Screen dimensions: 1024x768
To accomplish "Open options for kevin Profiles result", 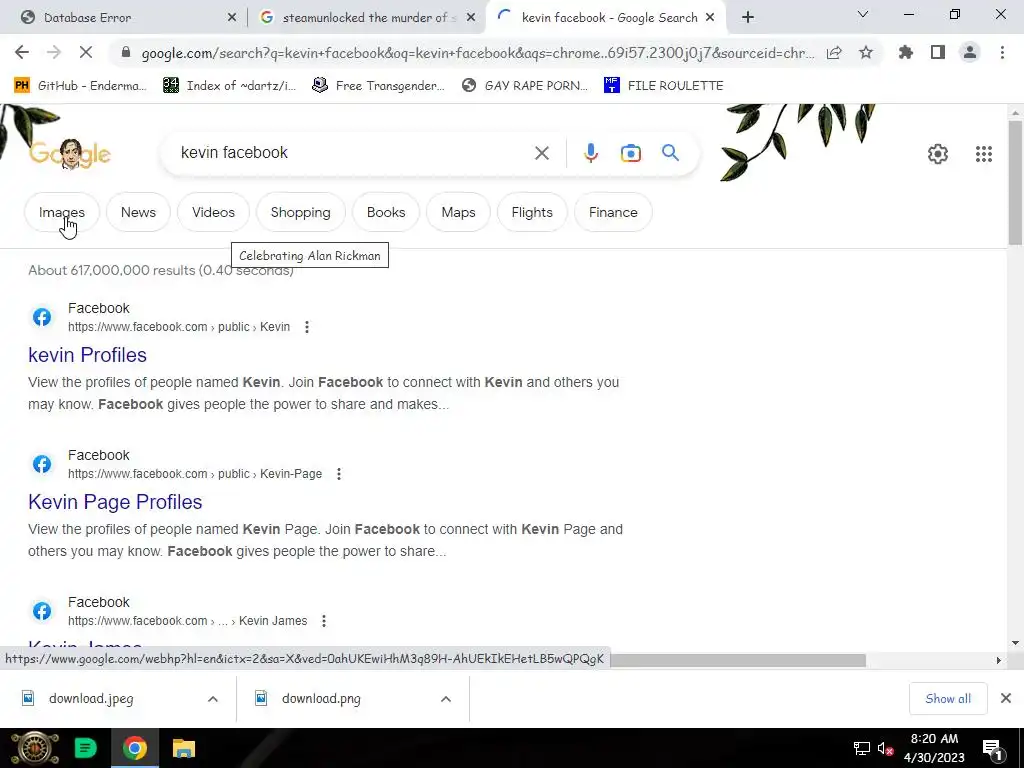I will (307, 327).
